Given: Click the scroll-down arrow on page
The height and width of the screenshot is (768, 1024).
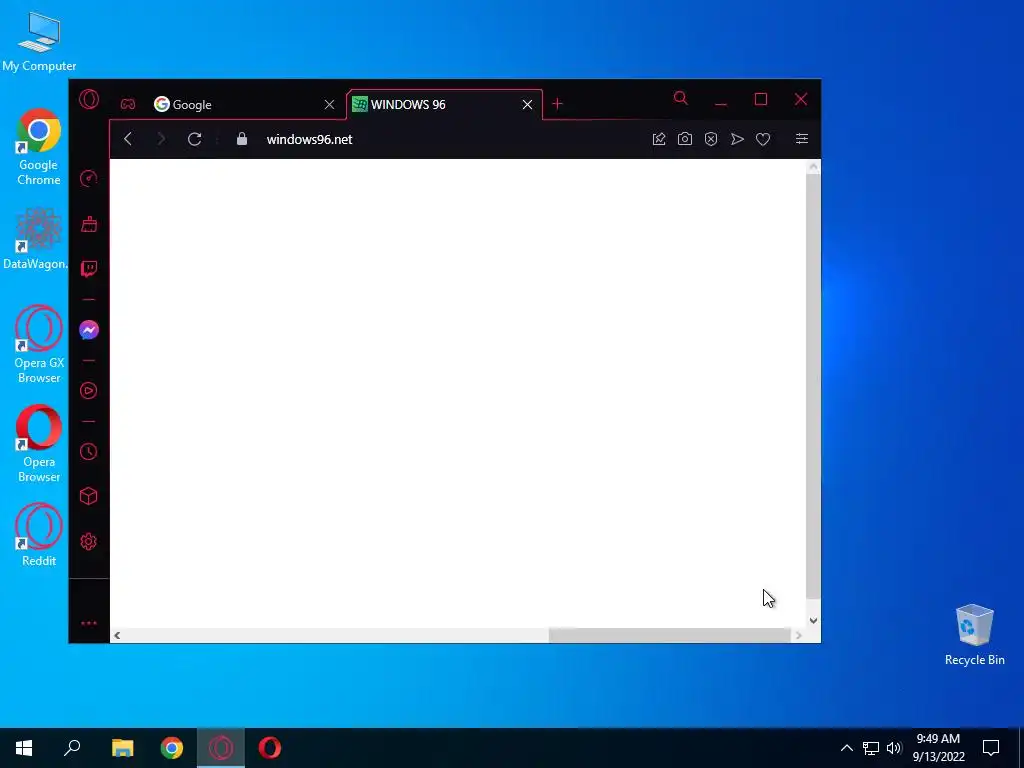Looking at the screenshot, I should coord(813,620).
